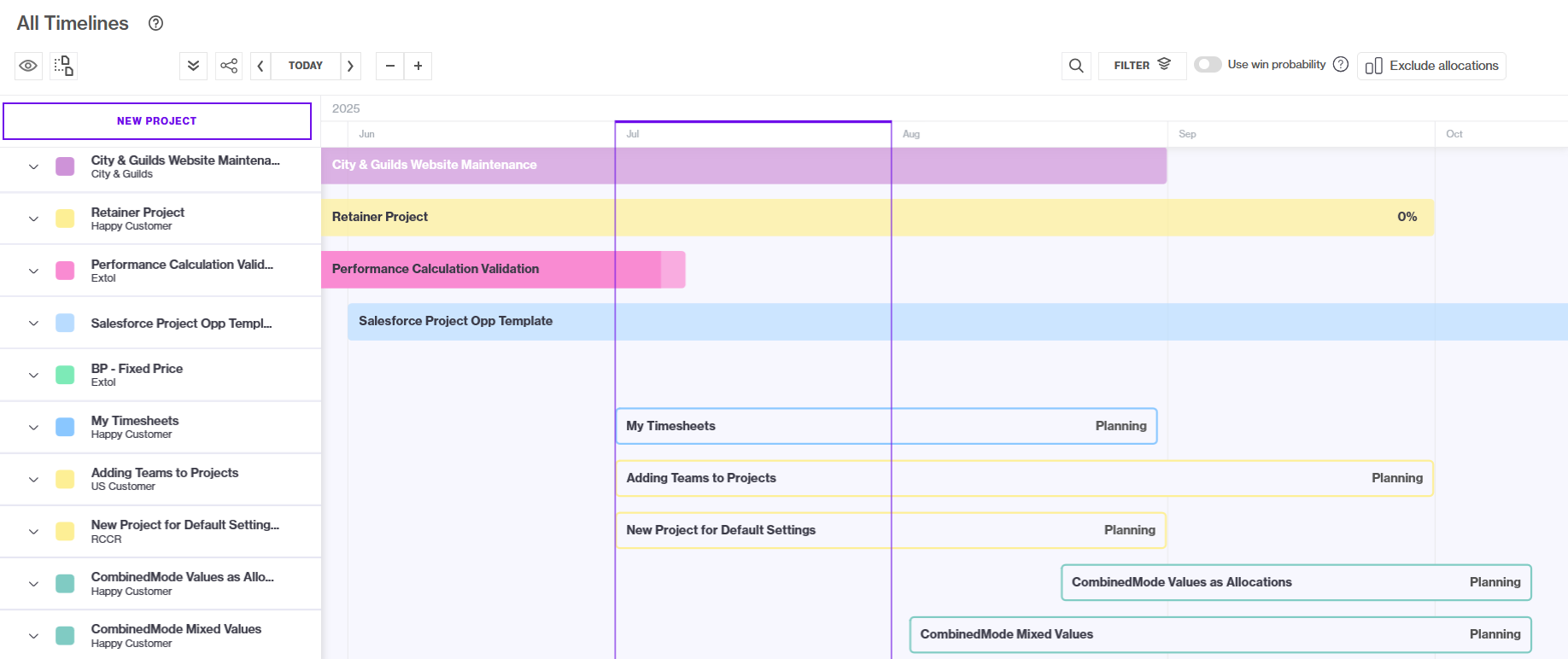Click Exclude allocations button
1568x659 pixels.
[1431, 66]
